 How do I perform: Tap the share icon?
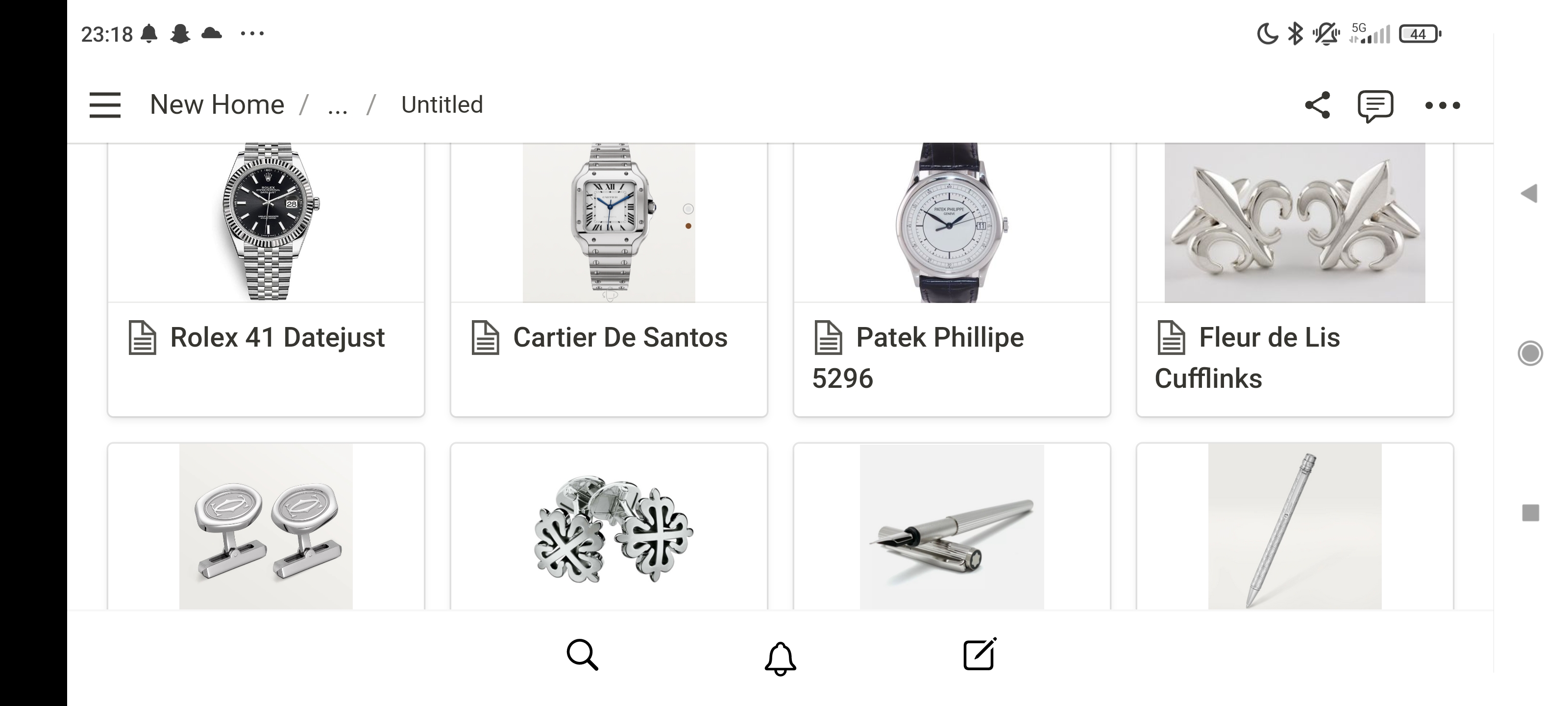pyautogui.click(x=1317, y=105)
